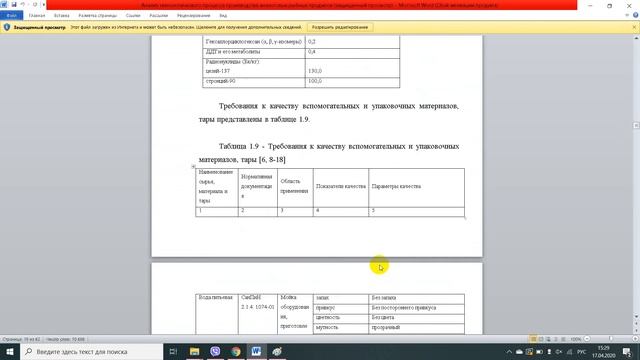The width and height of the screenshot is (640, 360).
Task: Click the стронций-90 table cell
Action: (x=253, y=81)
